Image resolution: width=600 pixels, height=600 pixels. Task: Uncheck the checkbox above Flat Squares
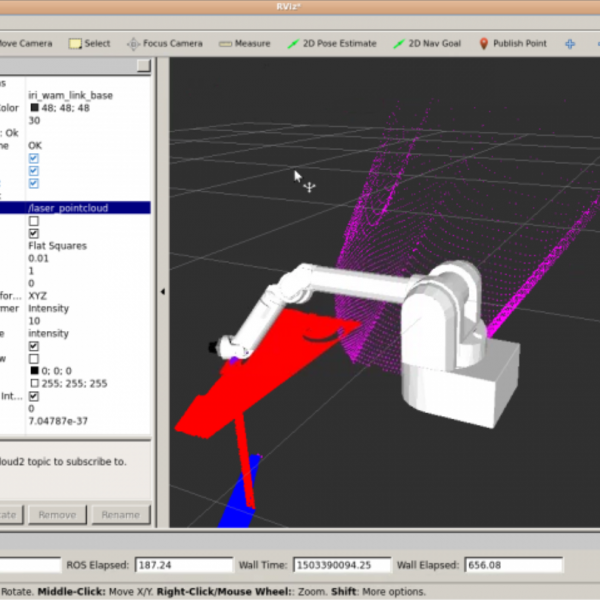pos(34,233)
